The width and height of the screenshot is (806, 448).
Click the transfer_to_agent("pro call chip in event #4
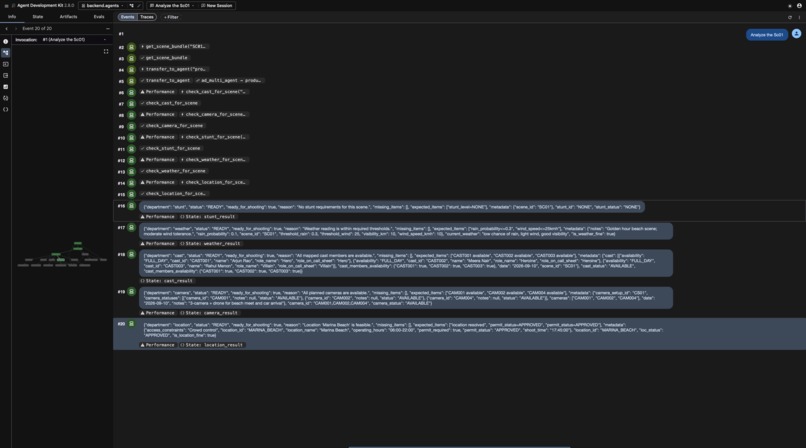[174, 69]
